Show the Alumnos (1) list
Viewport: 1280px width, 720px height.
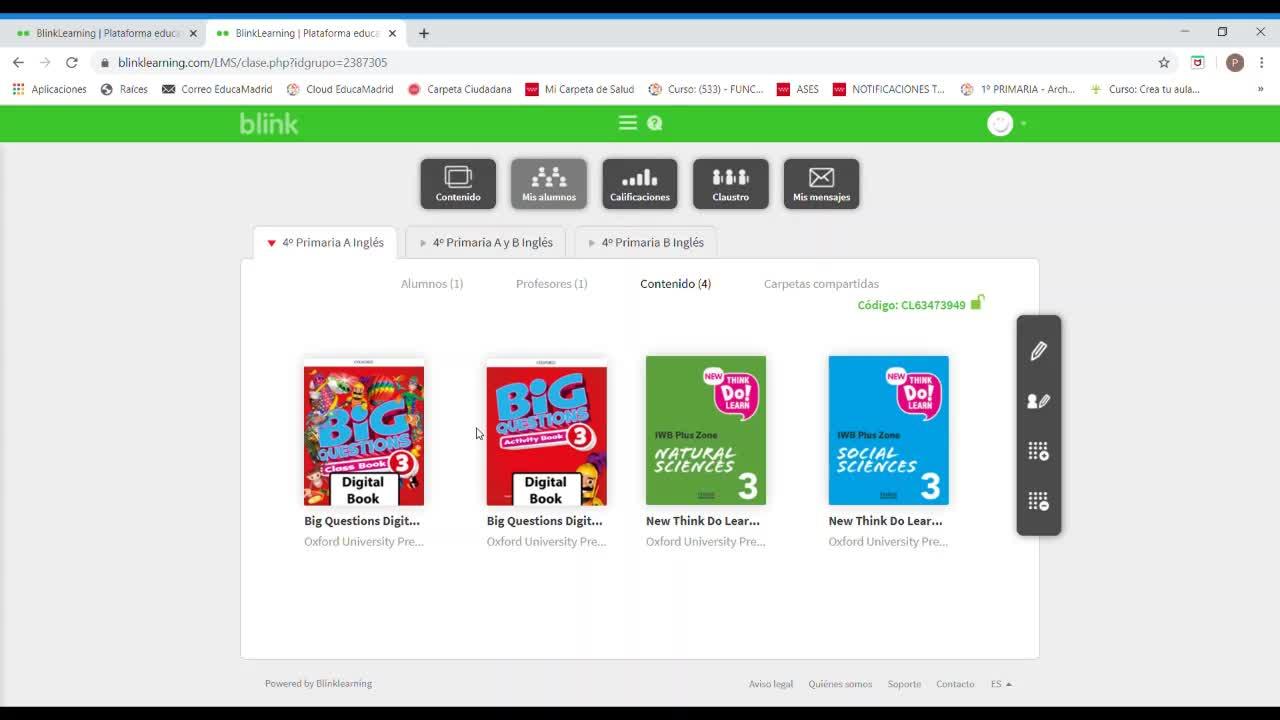(x=432, y=284)
